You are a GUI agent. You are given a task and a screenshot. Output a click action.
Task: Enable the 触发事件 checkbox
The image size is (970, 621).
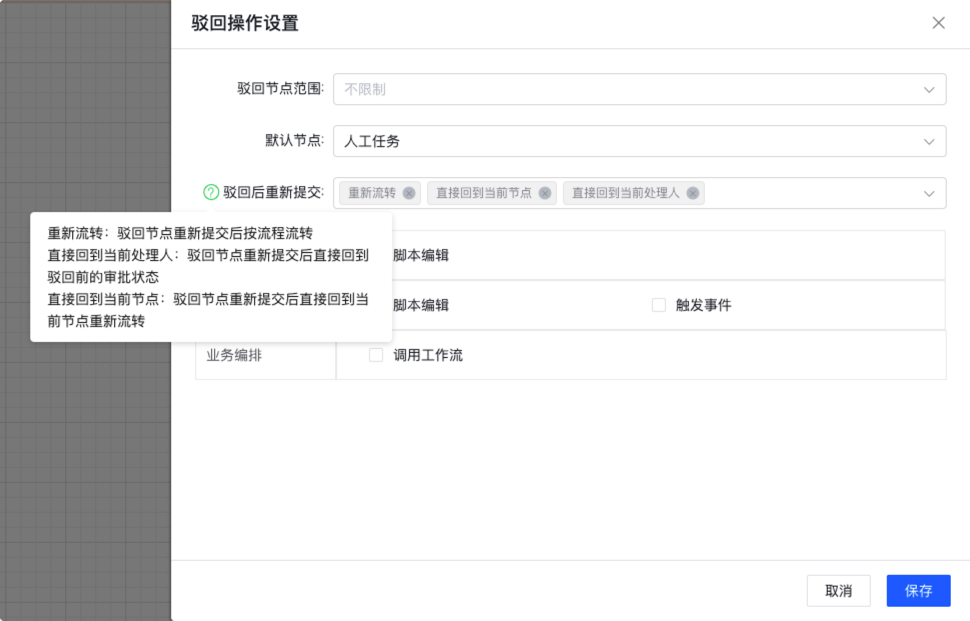tap(659, 305)
